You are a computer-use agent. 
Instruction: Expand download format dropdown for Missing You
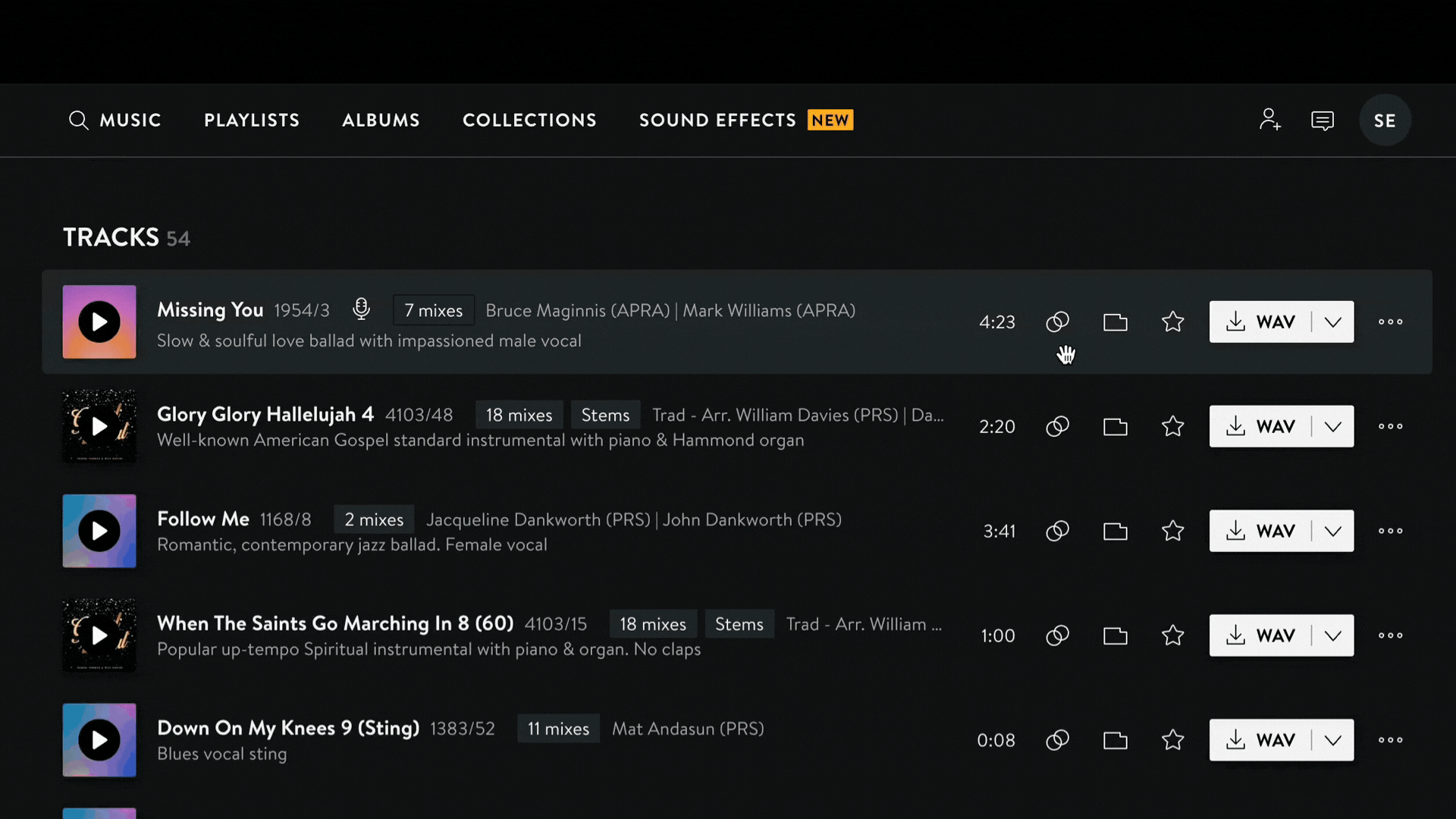click(1332, 322)
